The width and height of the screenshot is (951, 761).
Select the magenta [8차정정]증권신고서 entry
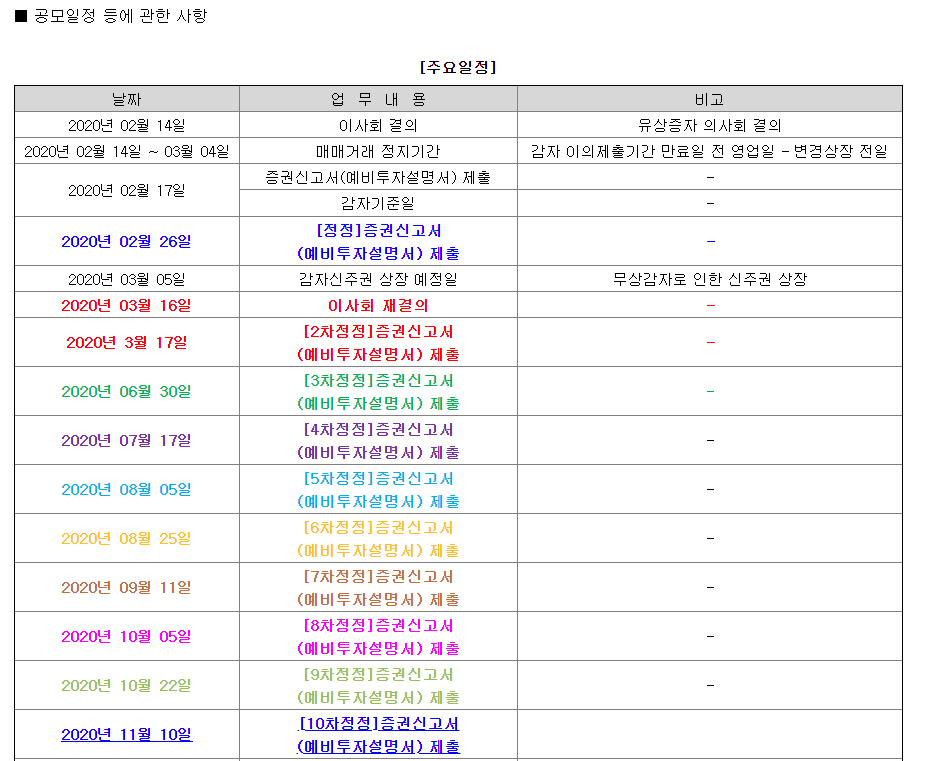(378, 626)
